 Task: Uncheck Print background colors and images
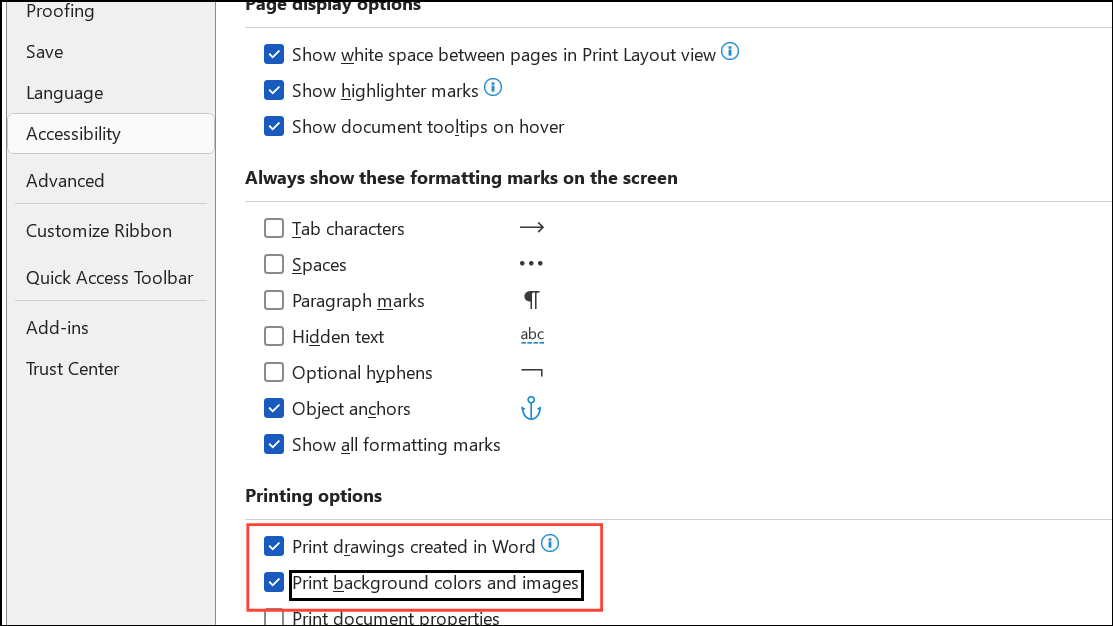274,583
